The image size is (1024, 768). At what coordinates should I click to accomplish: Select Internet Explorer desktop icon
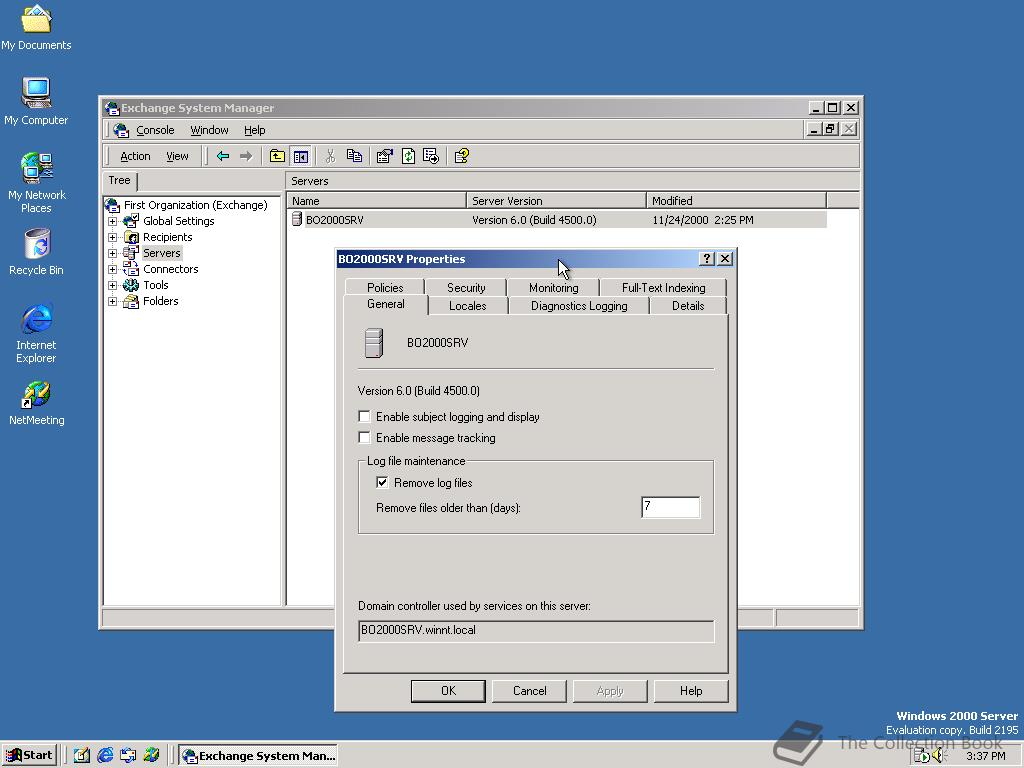tap(36, 333)
